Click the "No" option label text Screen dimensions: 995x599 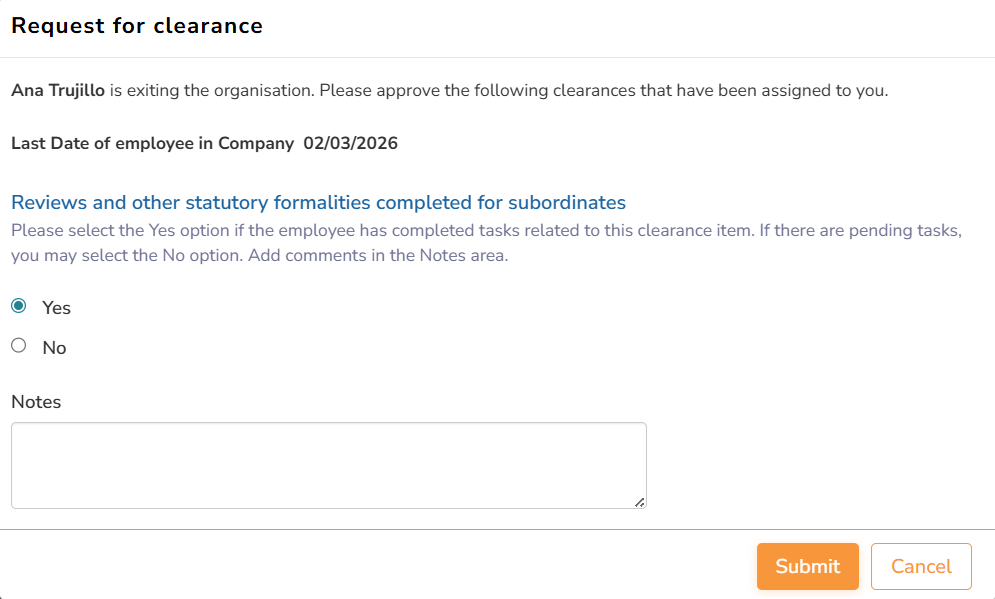pos(54,348)
